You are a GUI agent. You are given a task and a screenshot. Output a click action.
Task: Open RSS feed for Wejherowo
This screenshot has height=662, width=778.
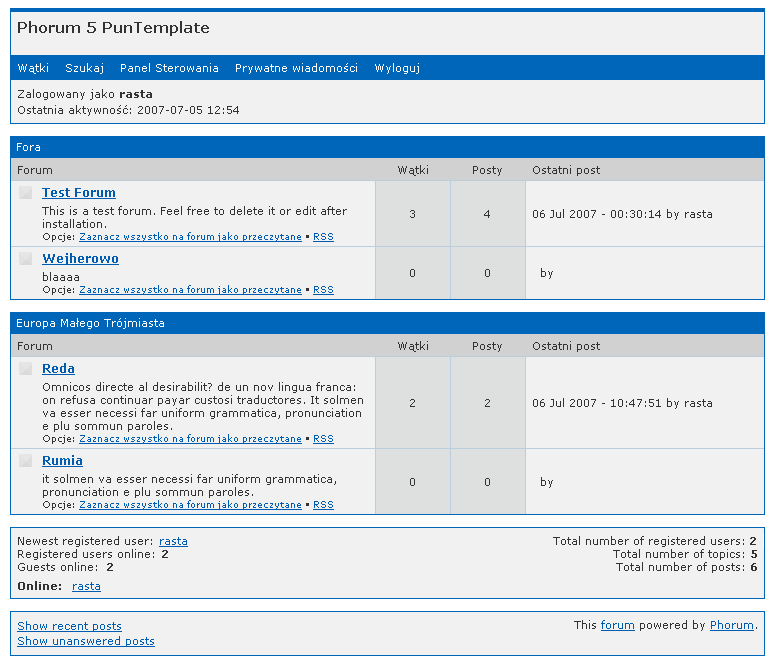pyautogui.click(x=323, y=290)
